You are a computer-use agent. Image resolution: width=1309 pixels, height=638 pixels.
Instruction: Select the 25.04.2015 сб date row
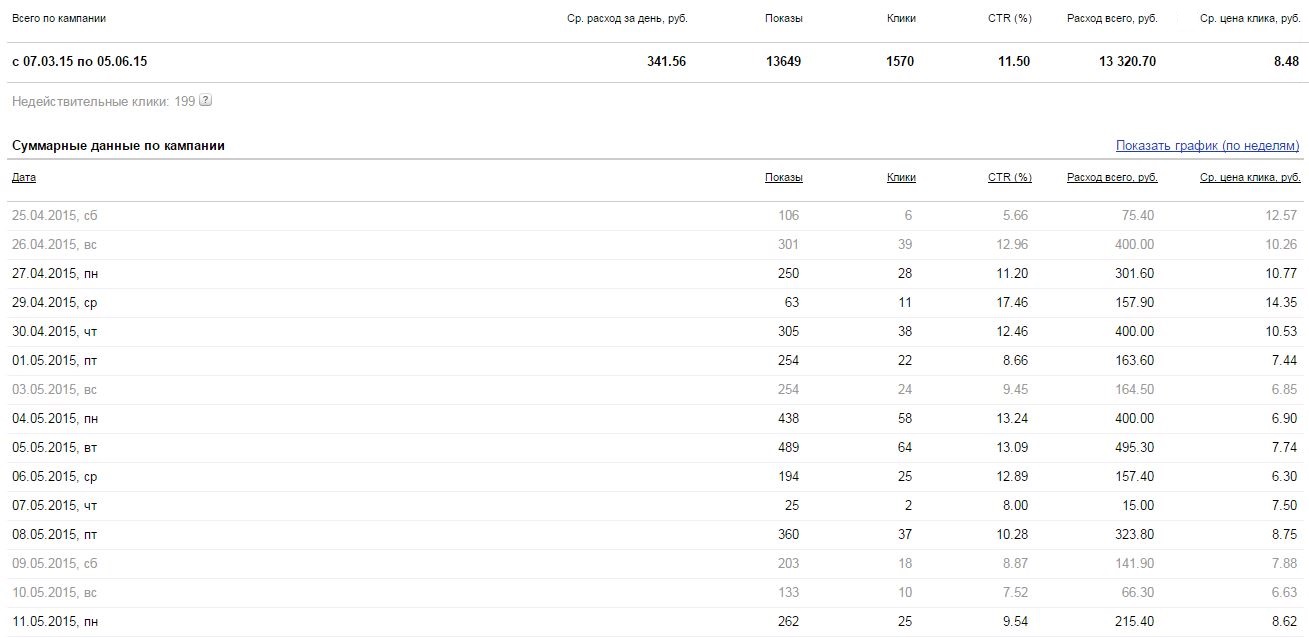(x=54, y=215)
